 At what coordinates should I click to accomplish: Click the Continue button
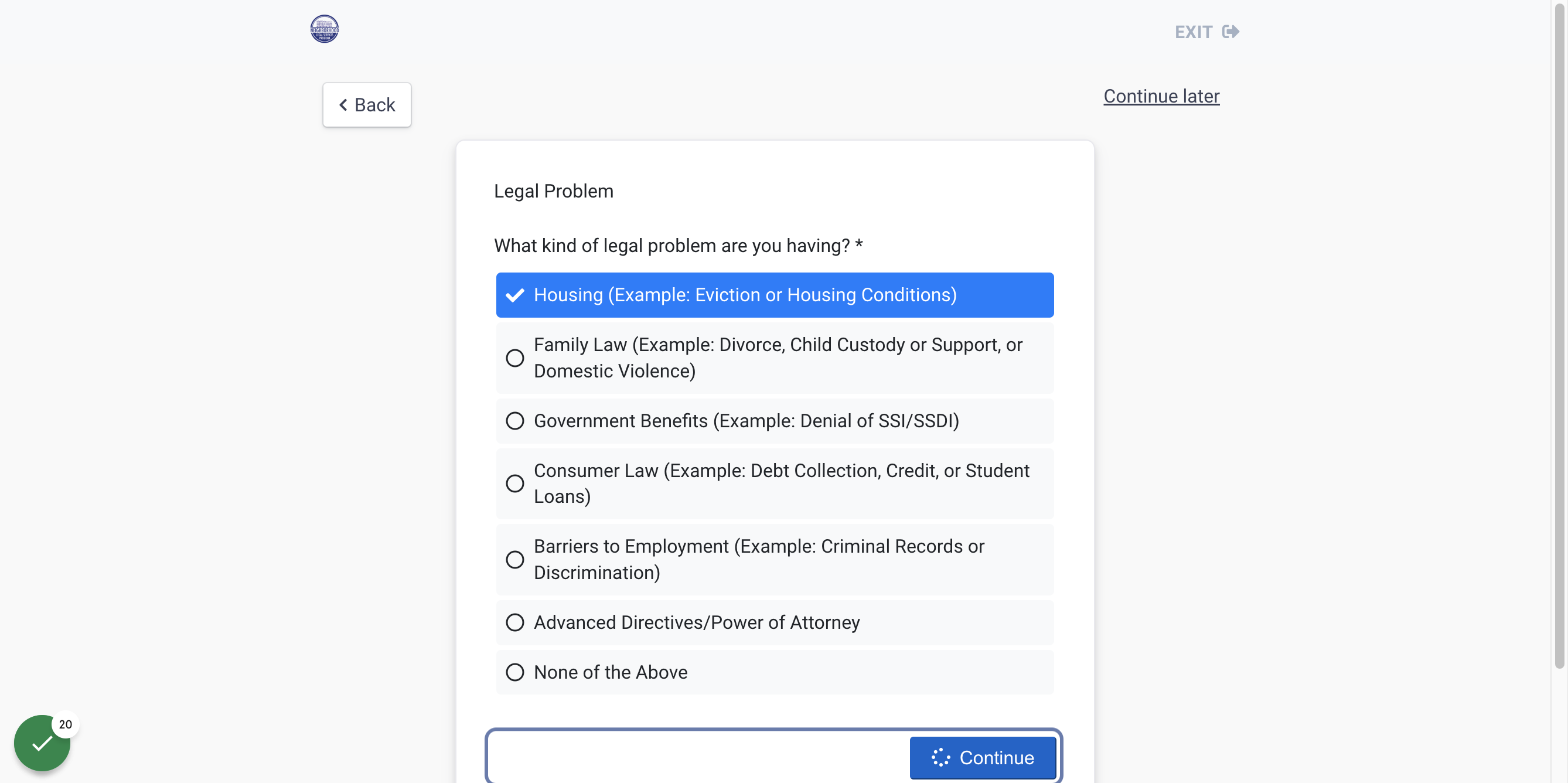coord(983,757)
